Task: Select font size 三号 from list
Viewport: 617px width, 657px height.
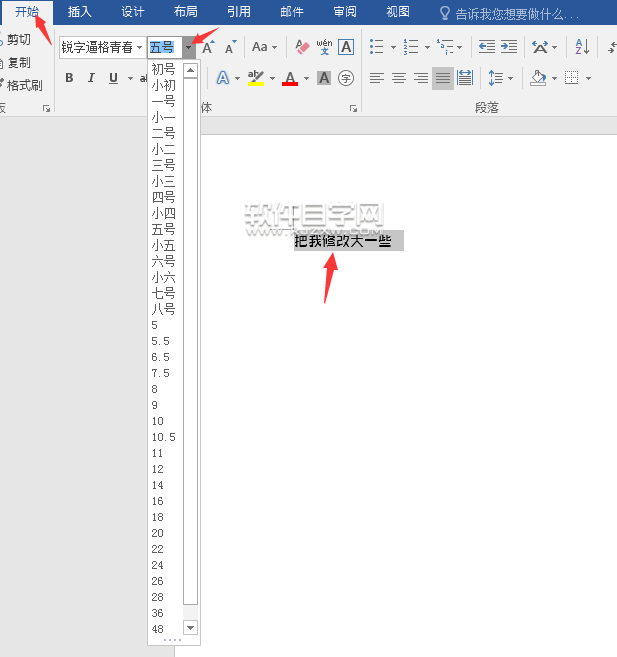Action: [163, 165]
